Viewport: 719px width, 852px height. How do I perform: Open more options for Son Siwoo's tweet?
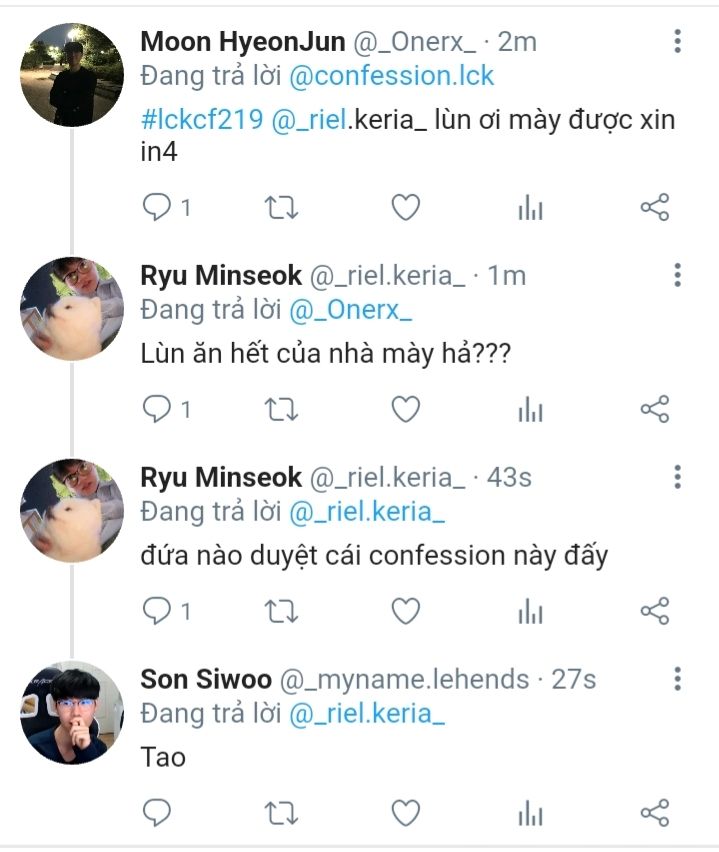[x=677, y=679]
